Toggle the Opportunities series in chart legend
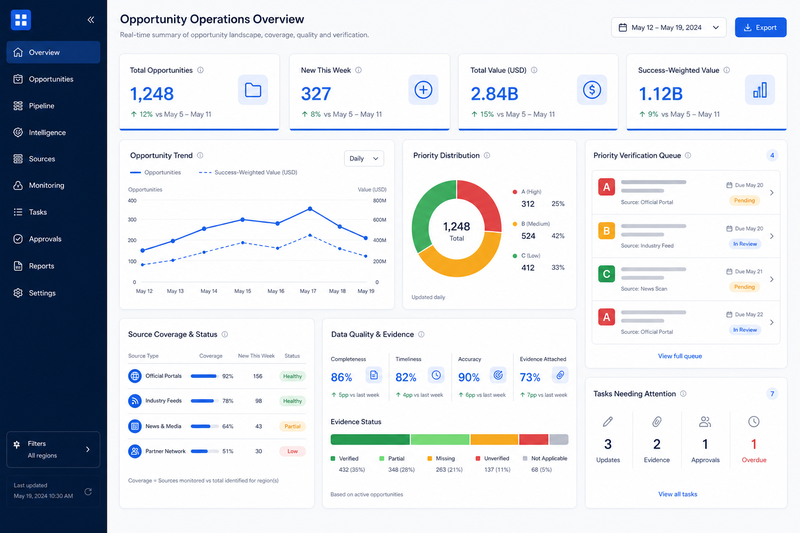The width and height of the screenshot is (800, 533). tap(156, 172)
